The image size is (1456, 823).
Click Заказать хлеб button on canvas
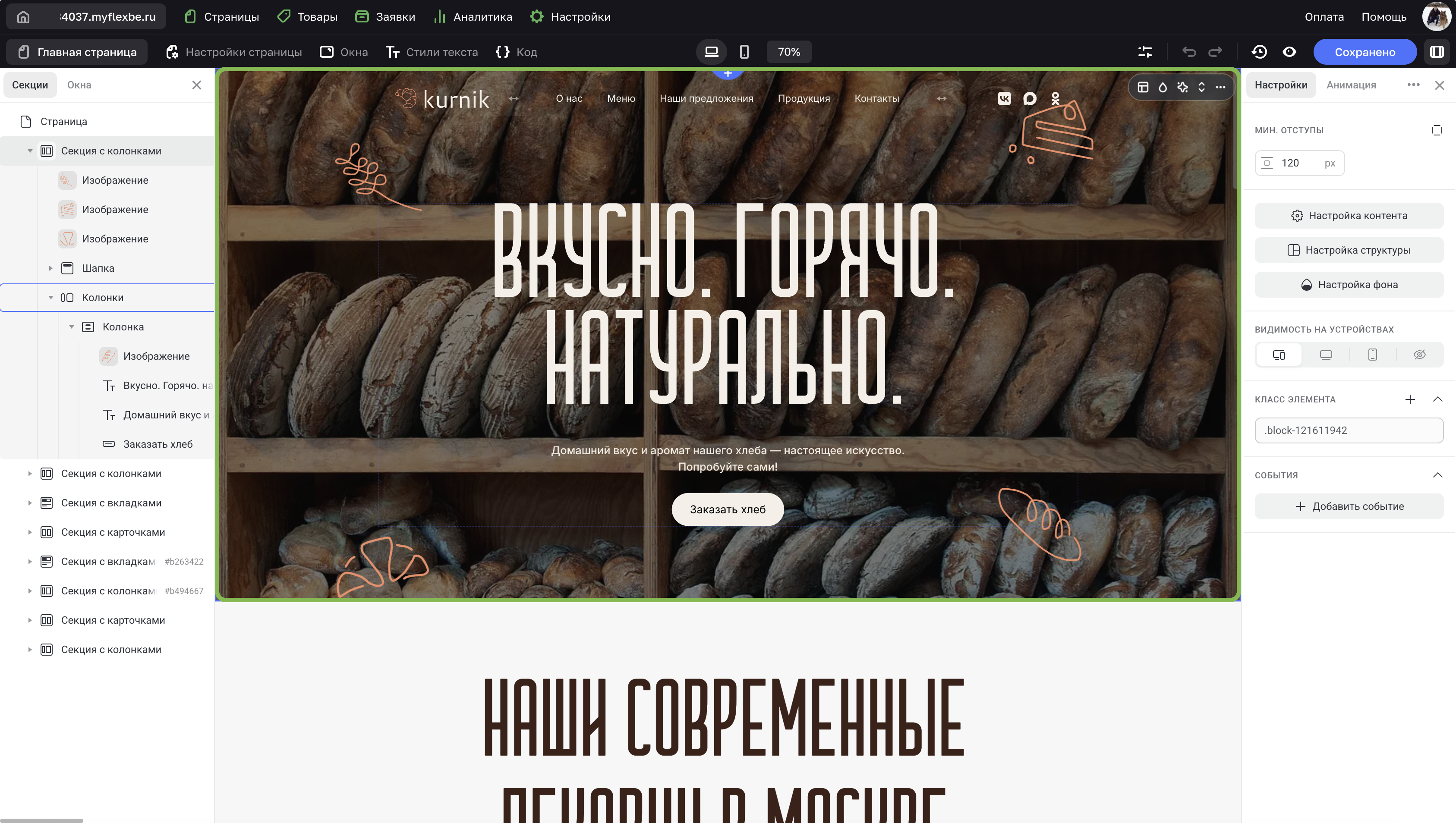pyautogui.click(x=728, y=509)
